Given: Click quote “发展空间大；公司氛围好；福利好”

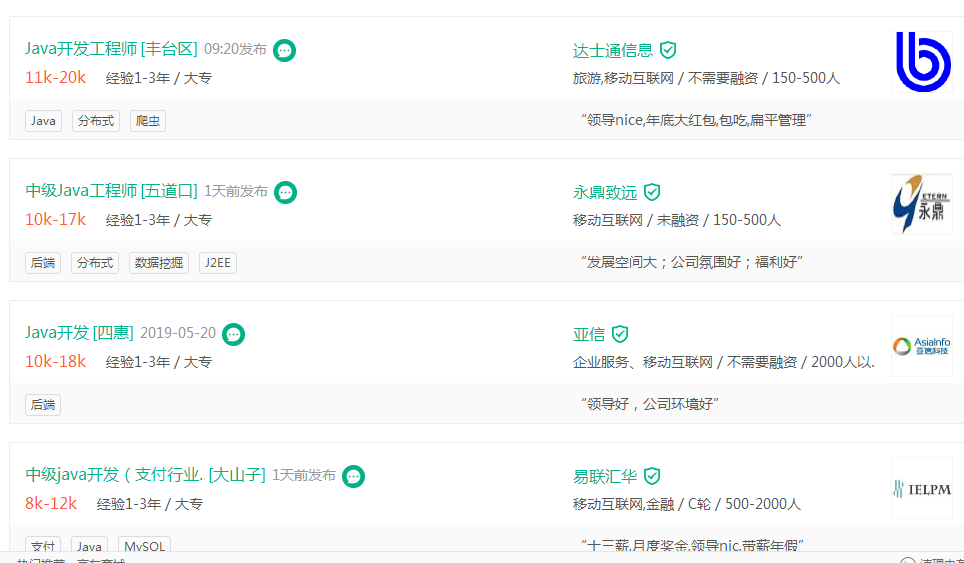Looking at the screenshot, I should [x=692, y=262].
